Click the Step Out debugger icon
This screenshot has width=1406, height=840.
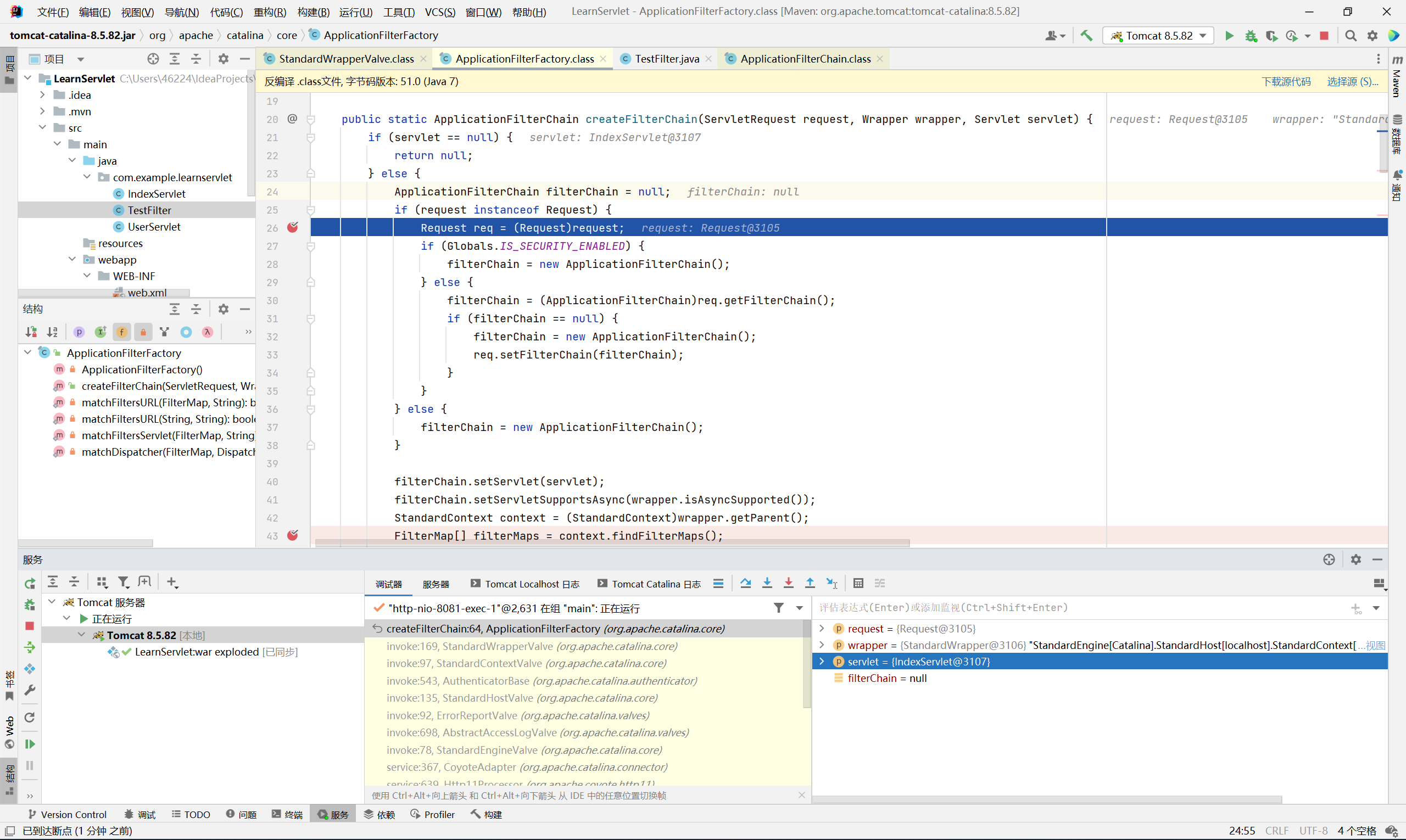[x=810, y=583]
